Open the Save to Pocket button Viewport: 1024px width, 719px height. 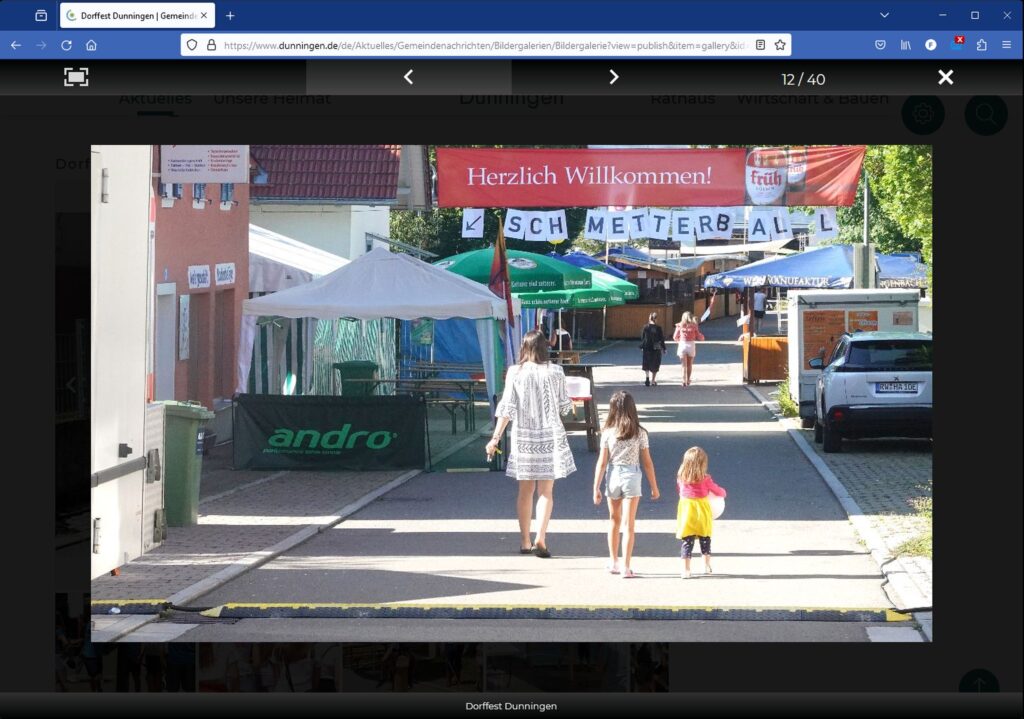tap(880, 45)
